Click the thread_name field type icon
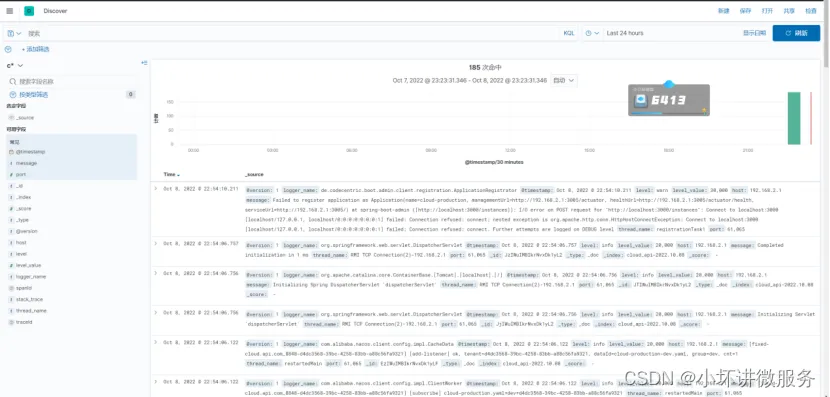This screenshot has height=397, width=830. tap(11, 311)
